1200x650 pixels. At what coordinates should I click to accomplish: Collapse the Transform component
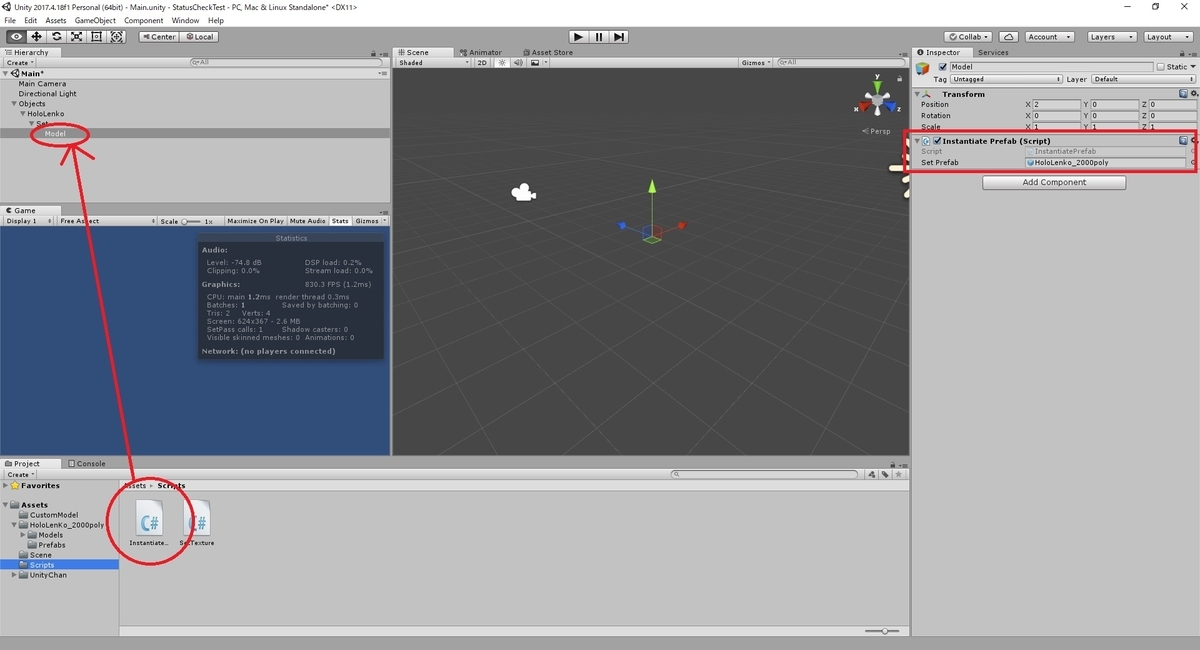pyautogui.click(x=918, y=94)
